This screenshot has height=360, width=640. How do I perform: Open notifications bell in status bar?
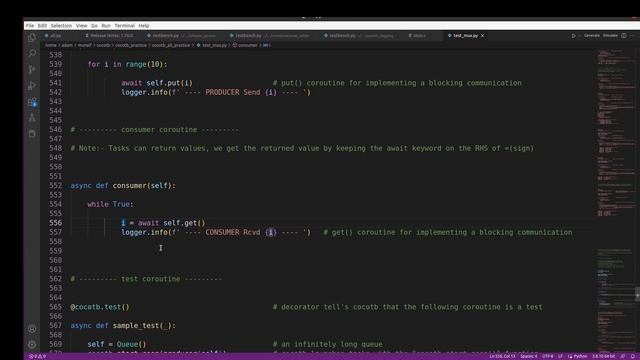[x=632, y=356]
